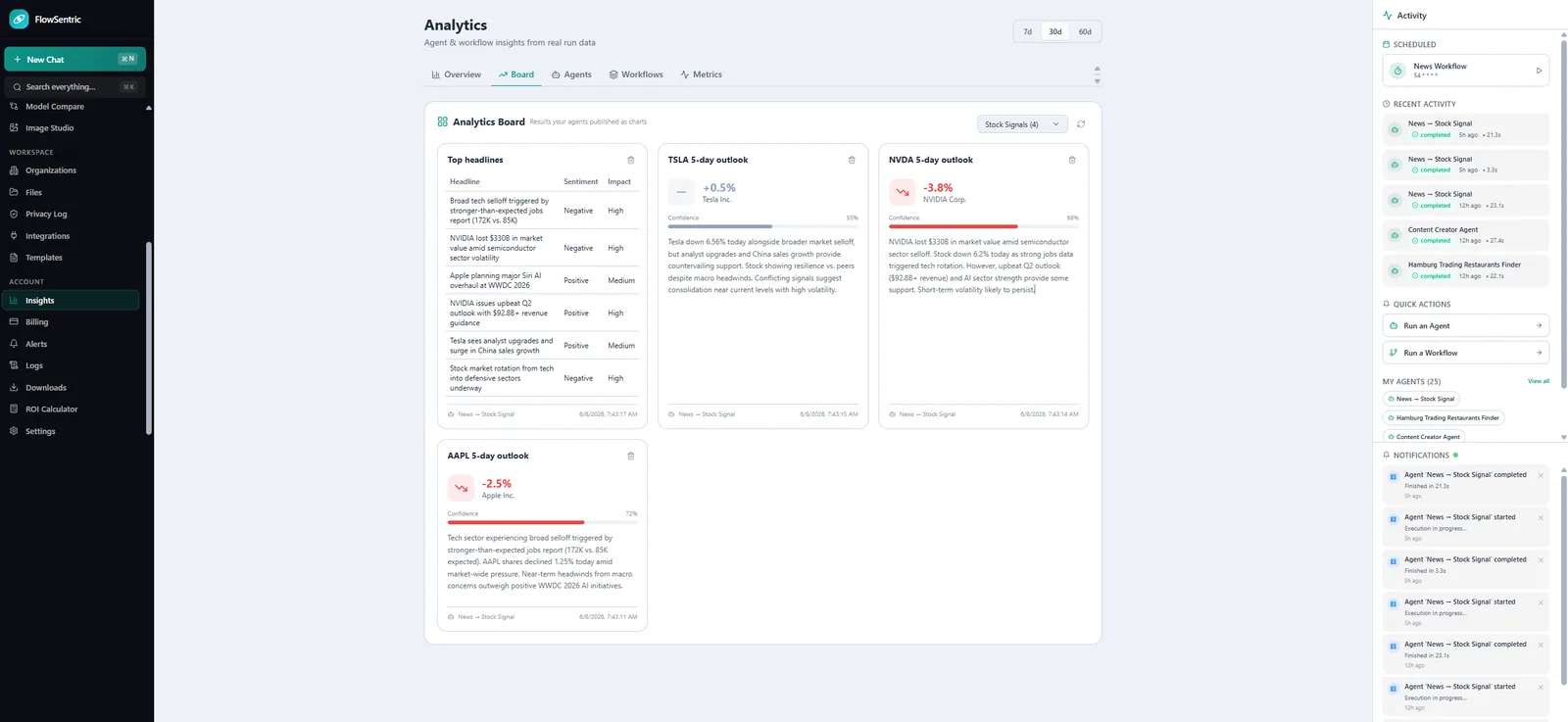Switch to the Overview tab

[x=457, y=74]
